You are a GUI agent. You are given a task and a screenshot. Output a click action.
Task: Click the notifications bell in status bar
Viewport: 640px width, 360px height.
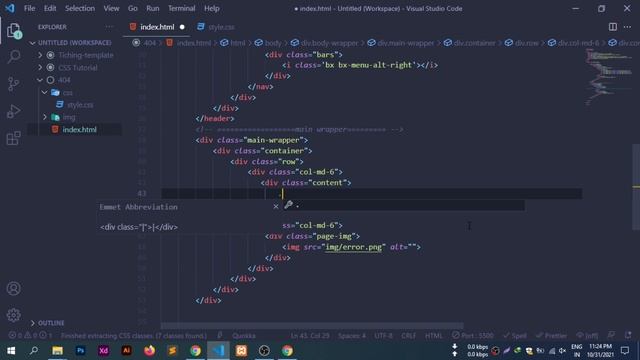coord(628,336)
